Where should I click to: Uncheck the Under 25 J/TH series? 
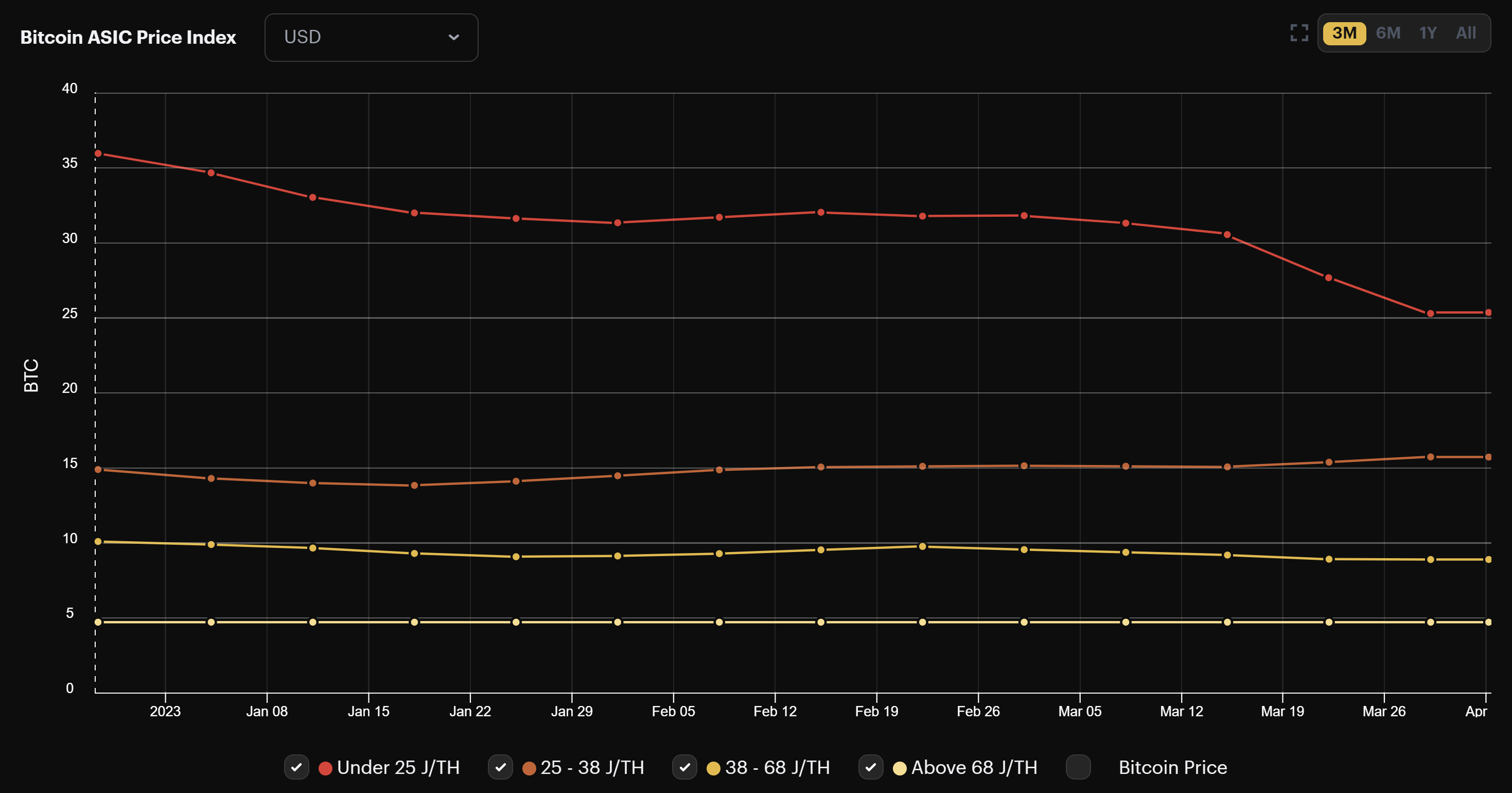tap(296, 767)
